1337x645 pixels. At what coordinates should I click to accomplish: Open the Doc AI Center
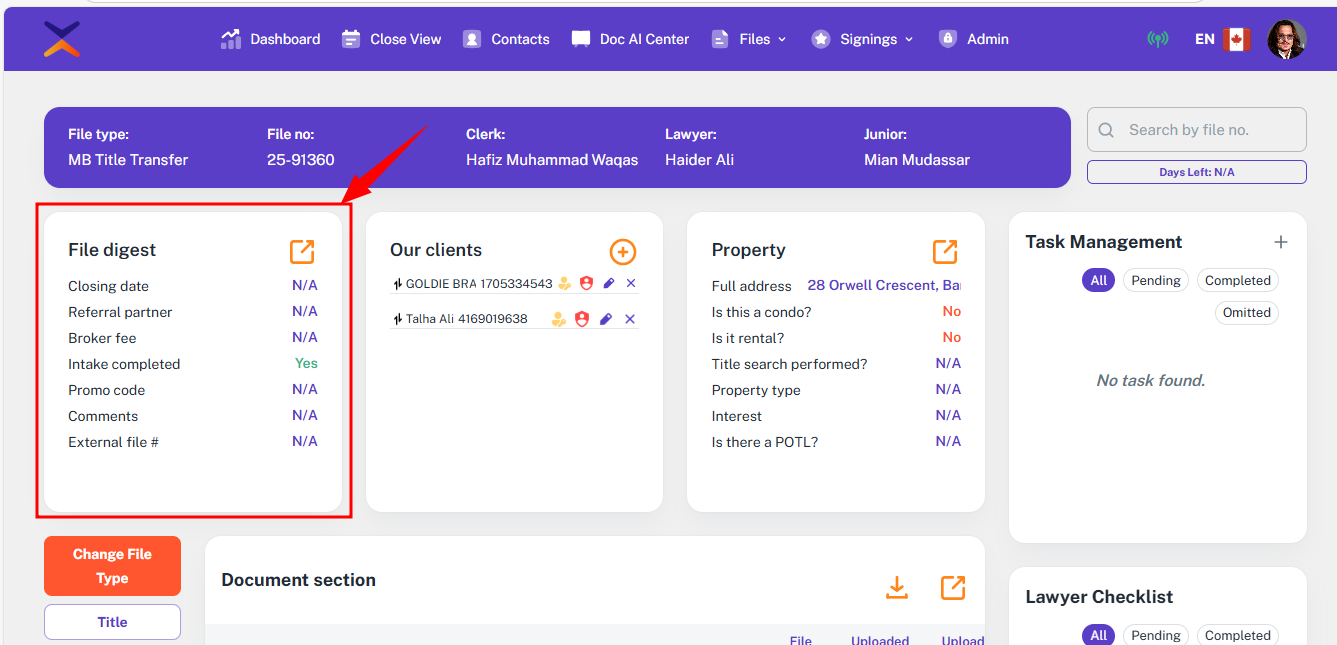[631, 39]
